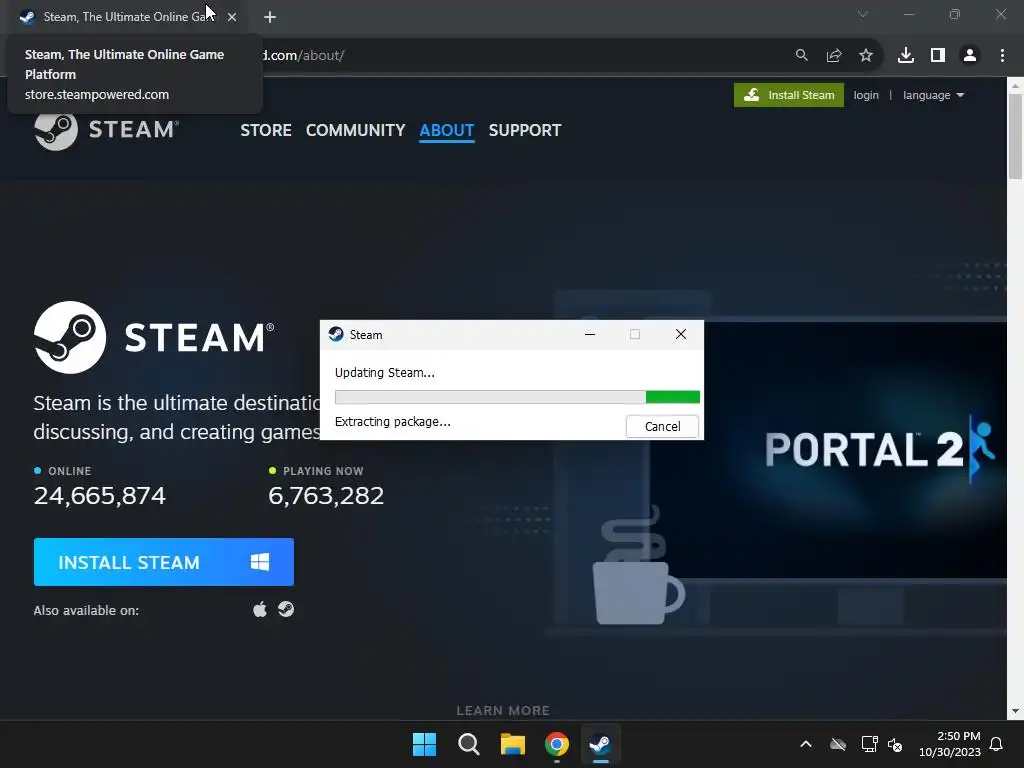Click the scrollbar down arrow
Screen dimensions: 1024x768
coord(1015,711)
